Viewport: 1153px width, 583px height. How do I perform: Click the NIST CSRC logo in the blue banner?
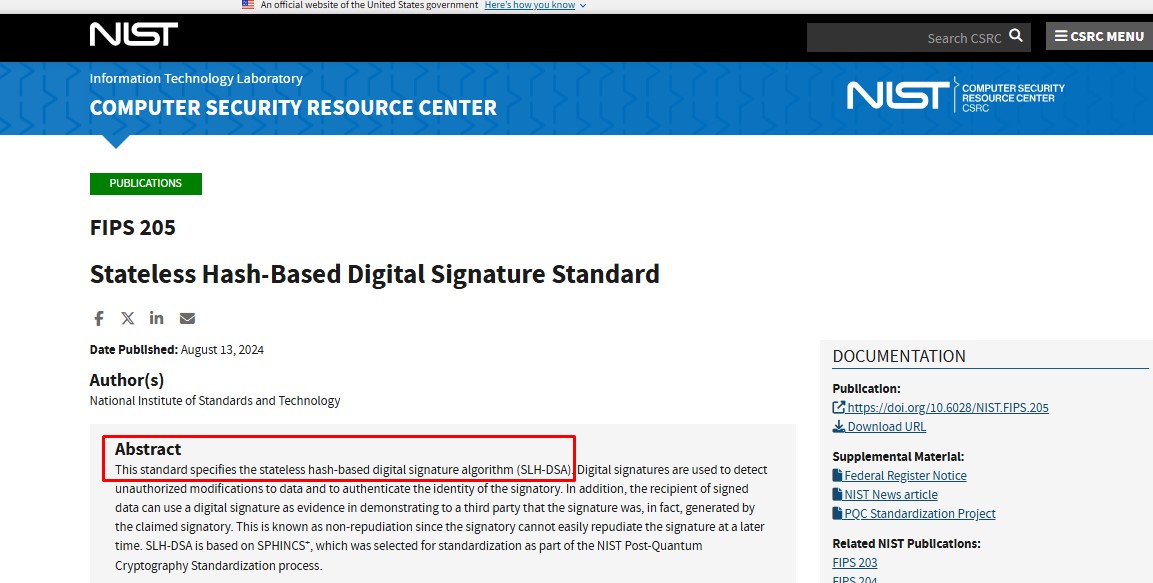(x=955, y=96)
